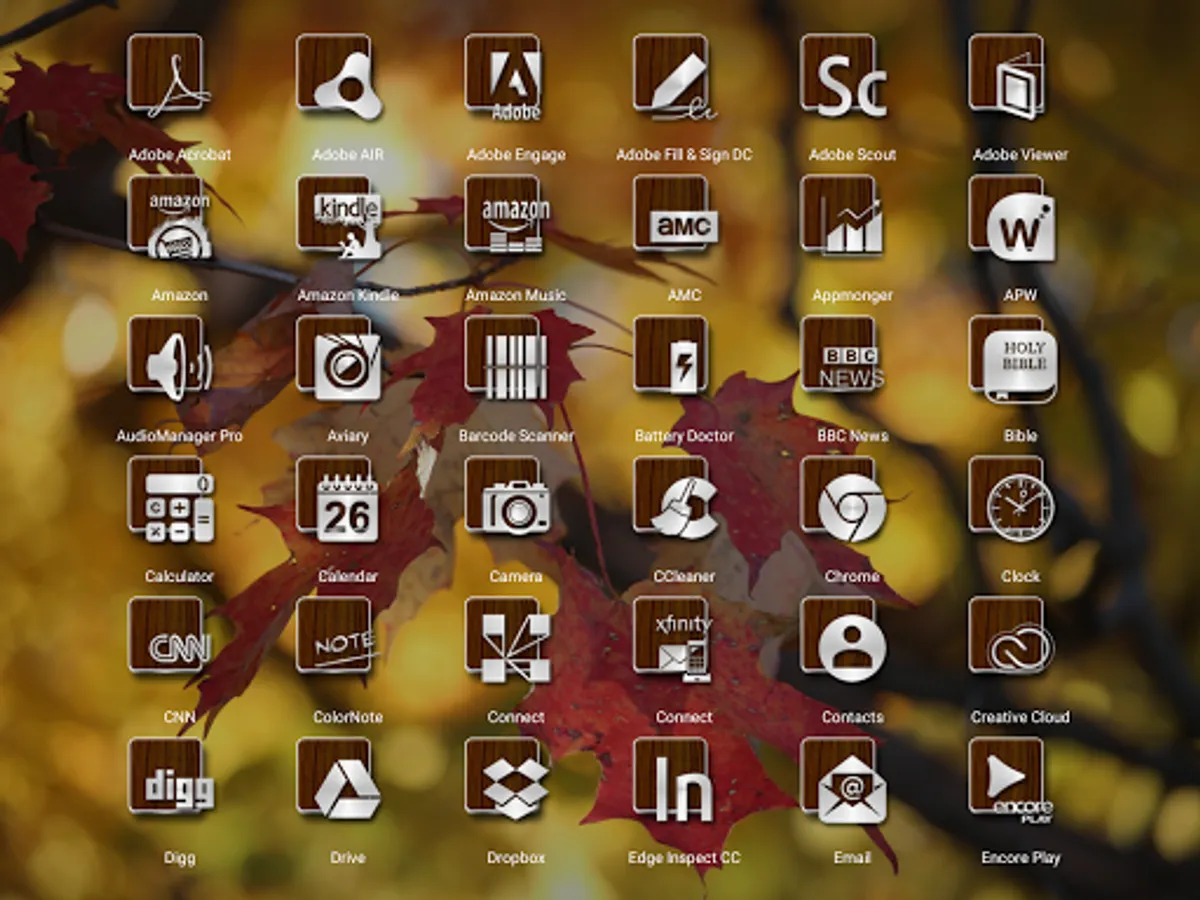
Task: Open the Barcode Scanner icon
Action: (506, 358)
